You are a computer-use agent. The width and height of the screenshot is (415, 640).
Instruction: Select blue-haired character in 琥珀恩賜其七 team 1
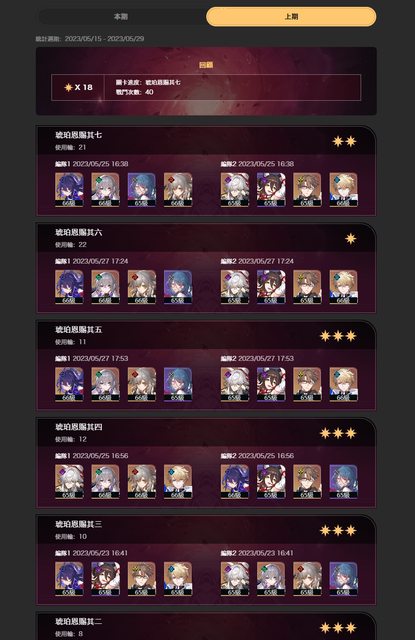[142, 189]
